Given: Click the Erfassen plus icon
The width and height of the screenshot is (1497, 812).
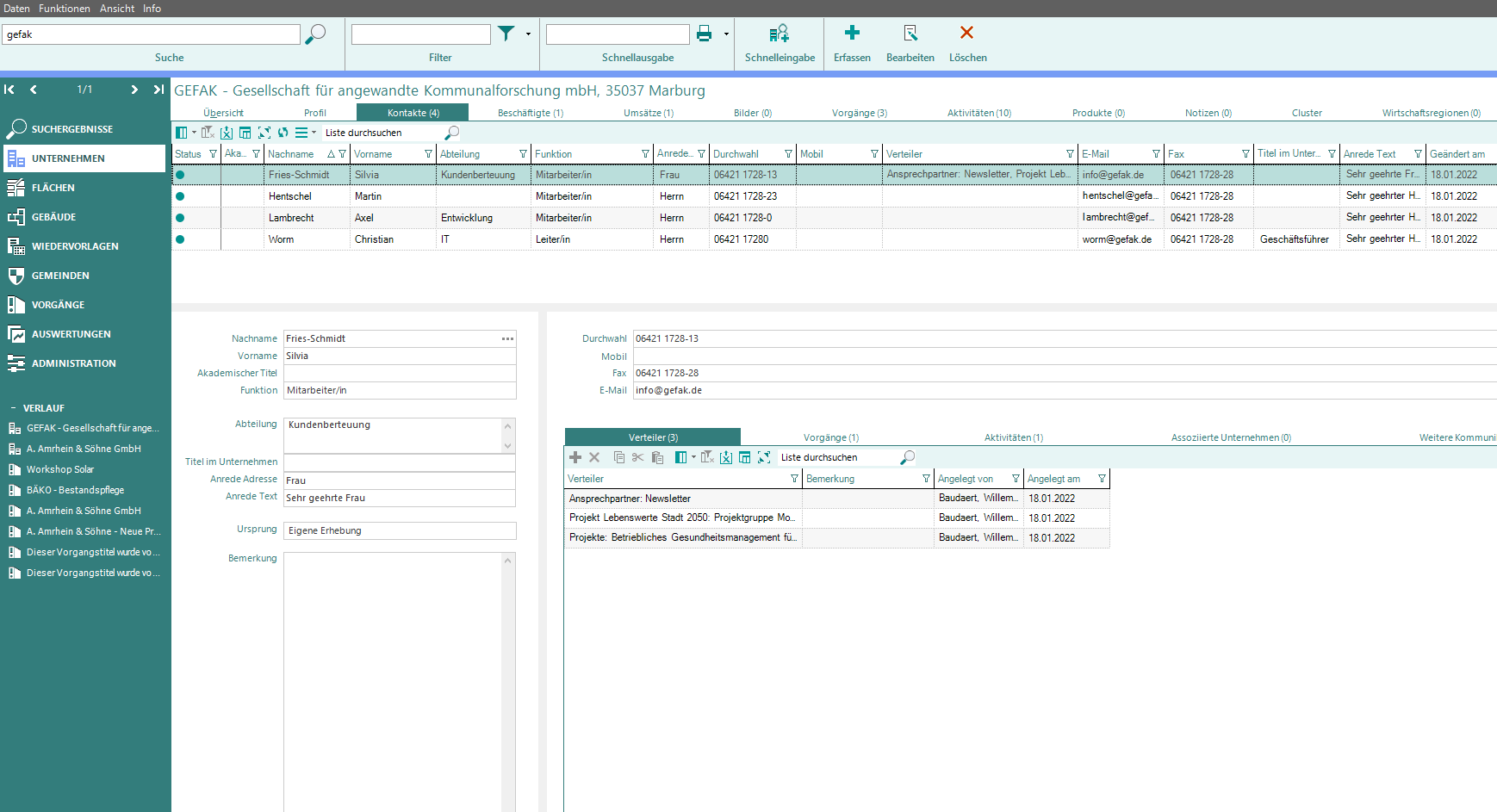Looking at the screenshot, I should (852, 33).
